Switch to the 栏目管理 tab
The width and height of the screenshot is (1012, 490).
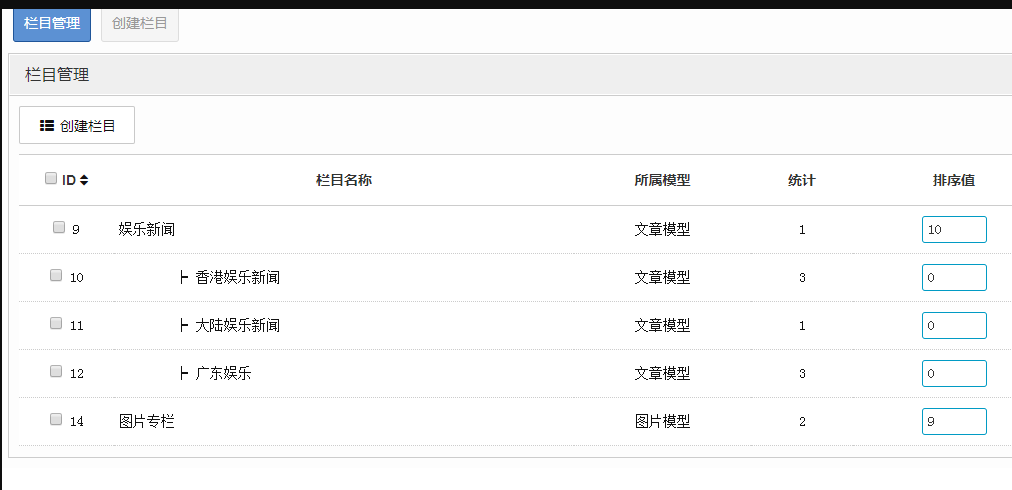tap(52, 24)
